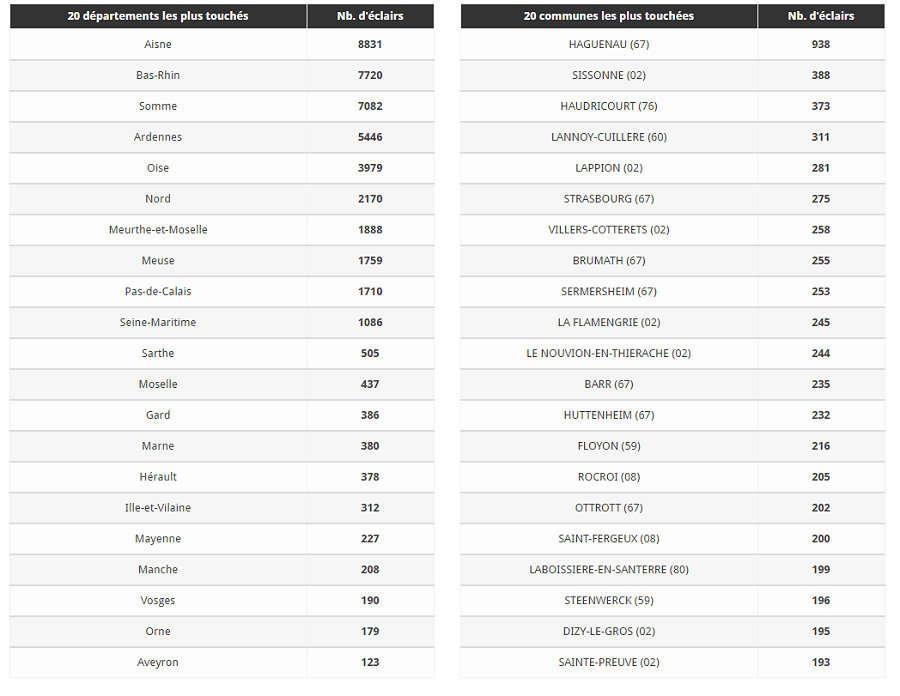Click the Pas-de-Calais department name

pyautogui.click(x=158, y=291)
